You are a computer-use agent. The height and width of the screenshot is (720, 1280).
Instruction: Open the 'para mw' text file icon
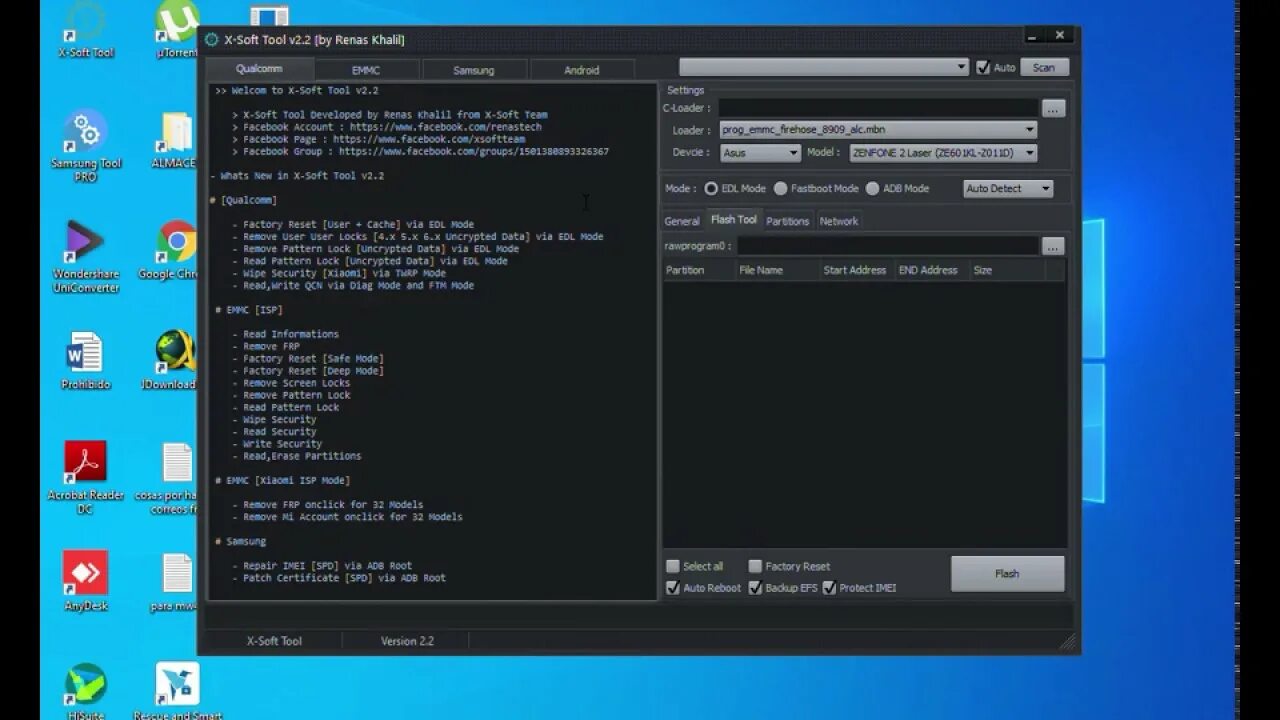(175, 581)
